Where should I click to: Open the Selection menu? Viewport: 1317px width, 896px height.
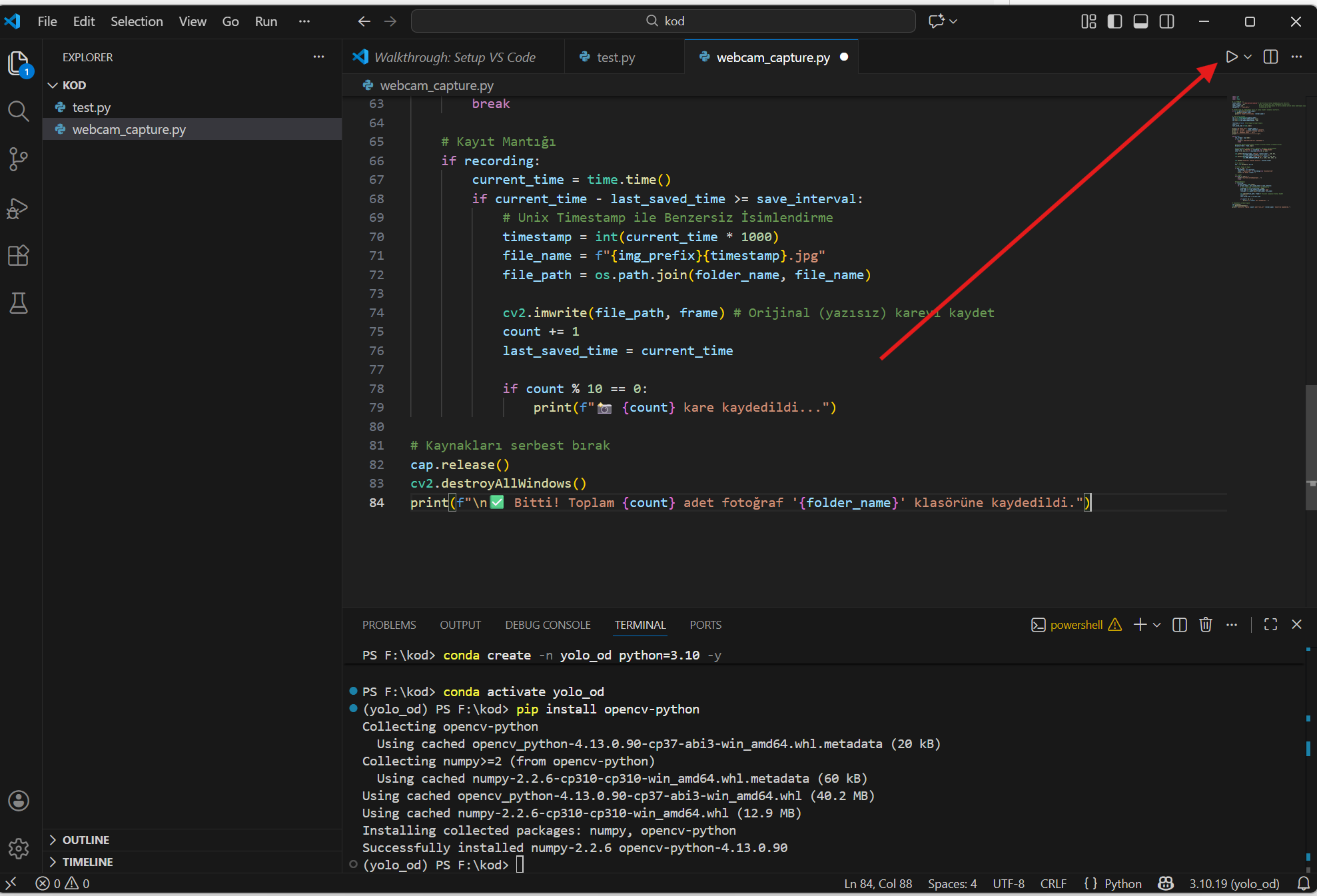pos(137,21)
